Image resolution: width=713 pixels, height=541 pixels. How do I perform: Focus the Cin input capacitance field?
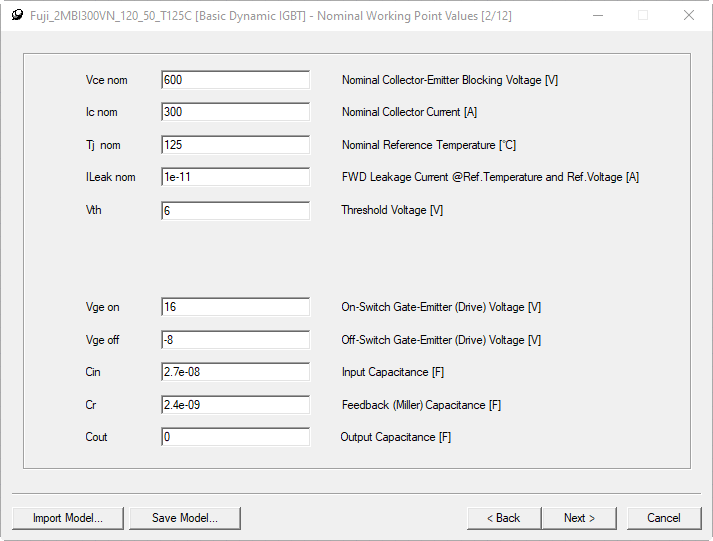(x=235, y=372)
